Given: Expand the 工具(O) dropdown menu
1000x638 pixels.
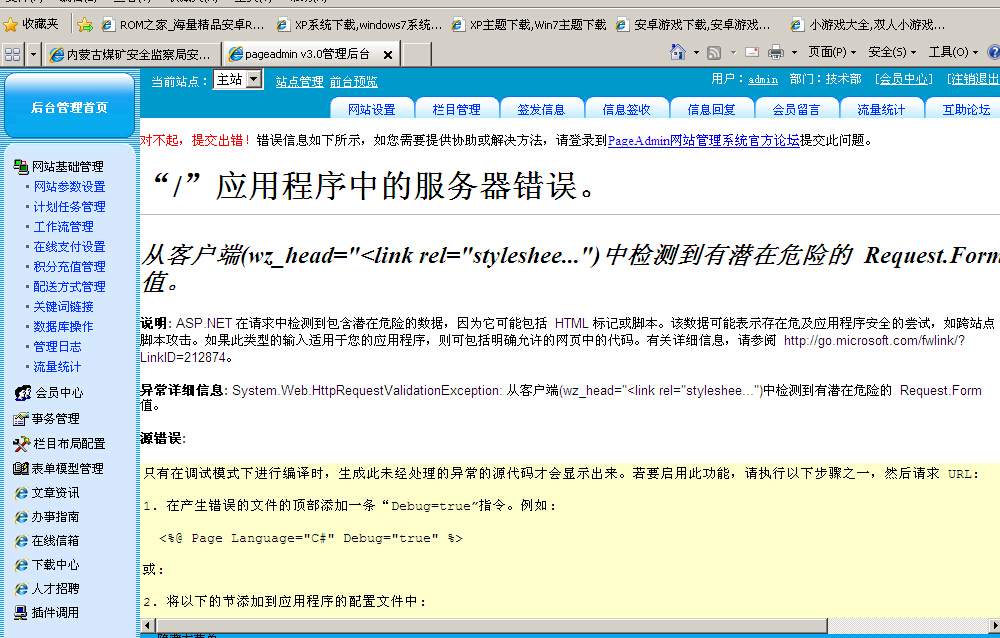Looking at the screenshot, I should (953, 52).
